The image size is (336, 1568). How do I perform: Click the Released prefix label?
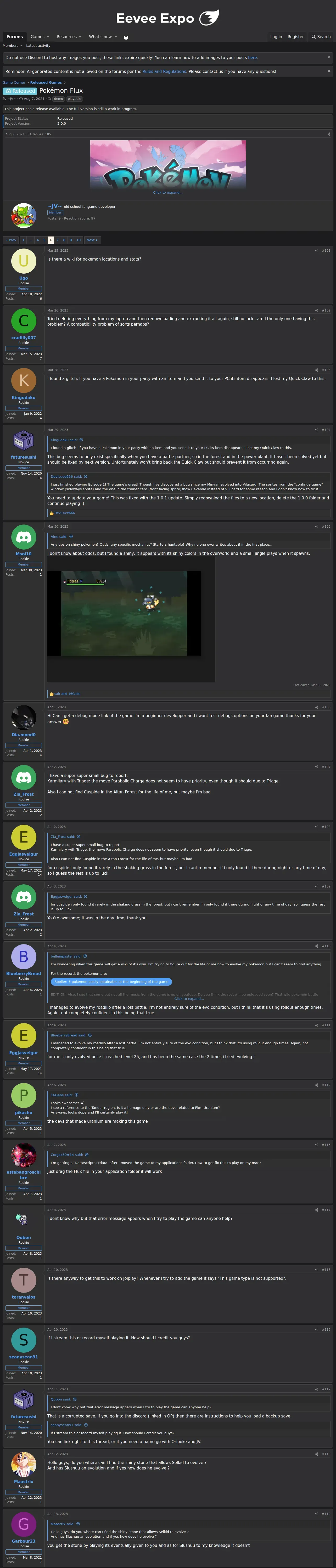[20, 91]
